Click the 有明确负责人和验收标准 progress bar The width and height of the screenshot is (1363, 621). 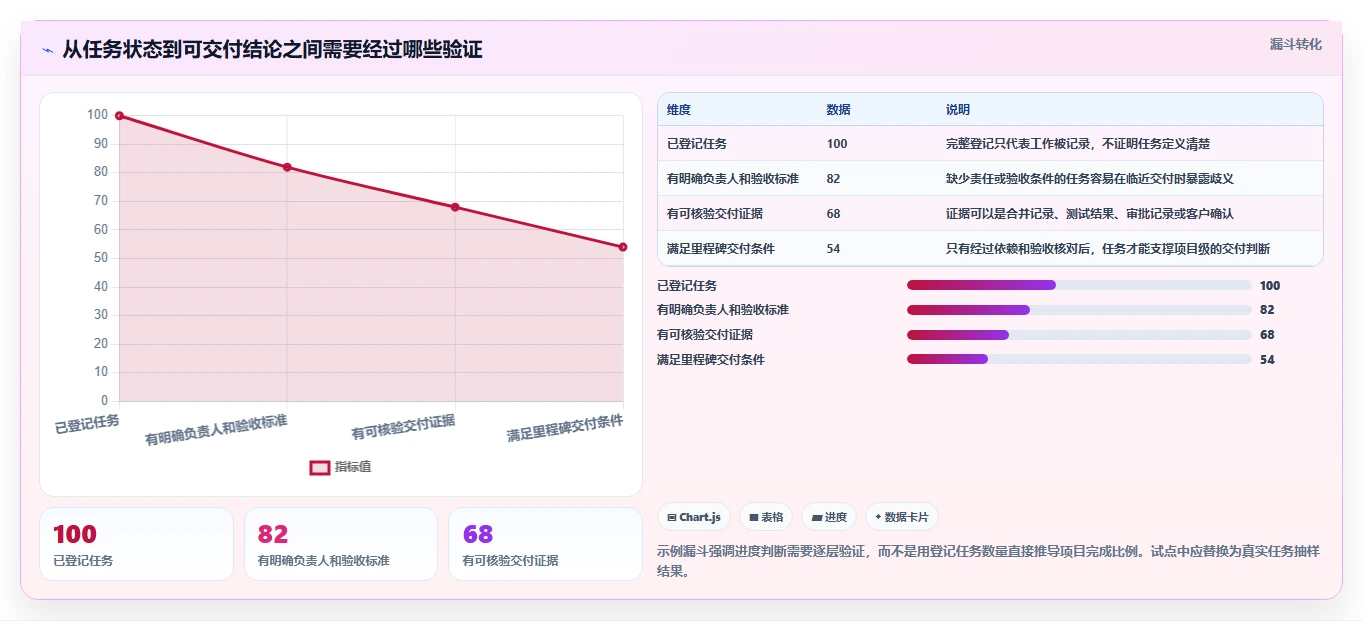point(1079,310)
